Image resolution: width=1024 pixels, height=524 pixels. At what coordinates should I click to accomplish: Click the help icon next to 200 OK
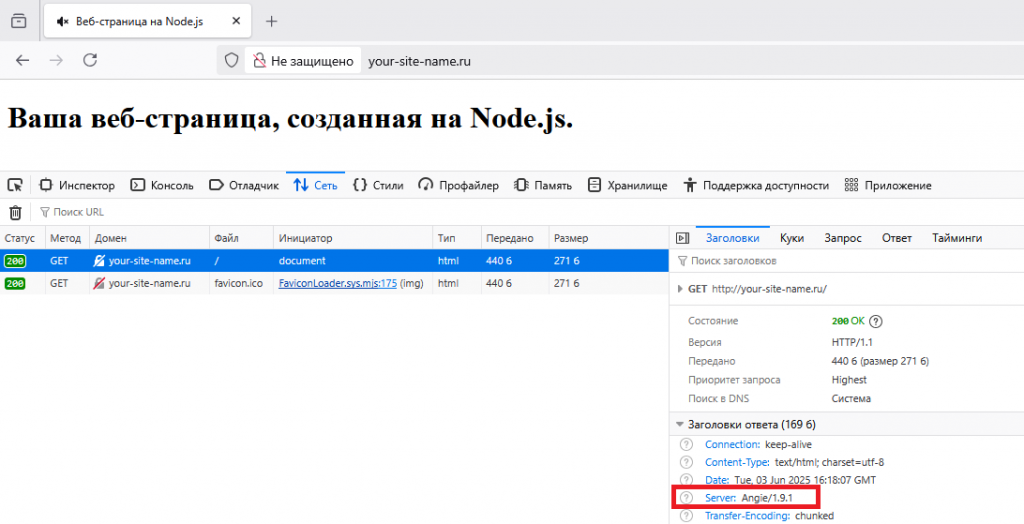pyautogui.click(x=876, y=321)
